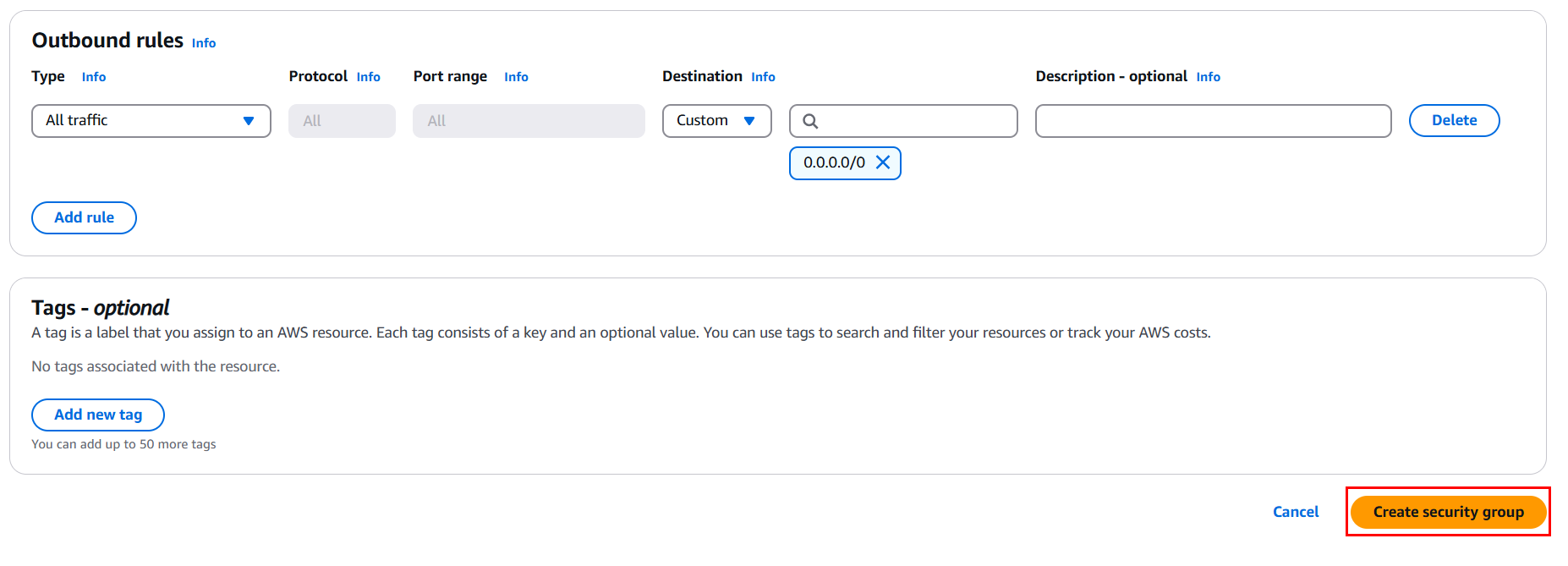The image size is (1568, 566).
Task: Click the disabled Protocol All field
Action: coord(342,121)
